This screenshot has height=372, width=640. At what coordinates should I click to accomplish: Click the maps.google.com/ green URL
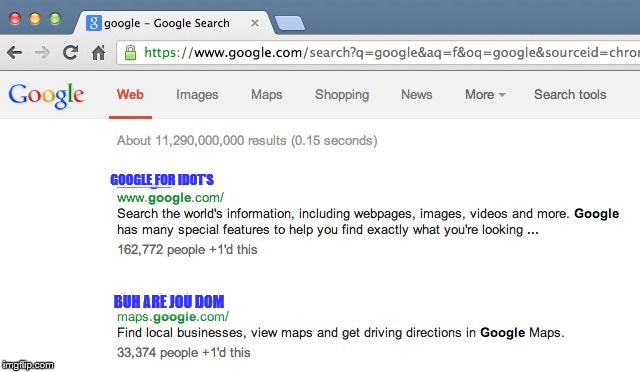tap(173, 317)
